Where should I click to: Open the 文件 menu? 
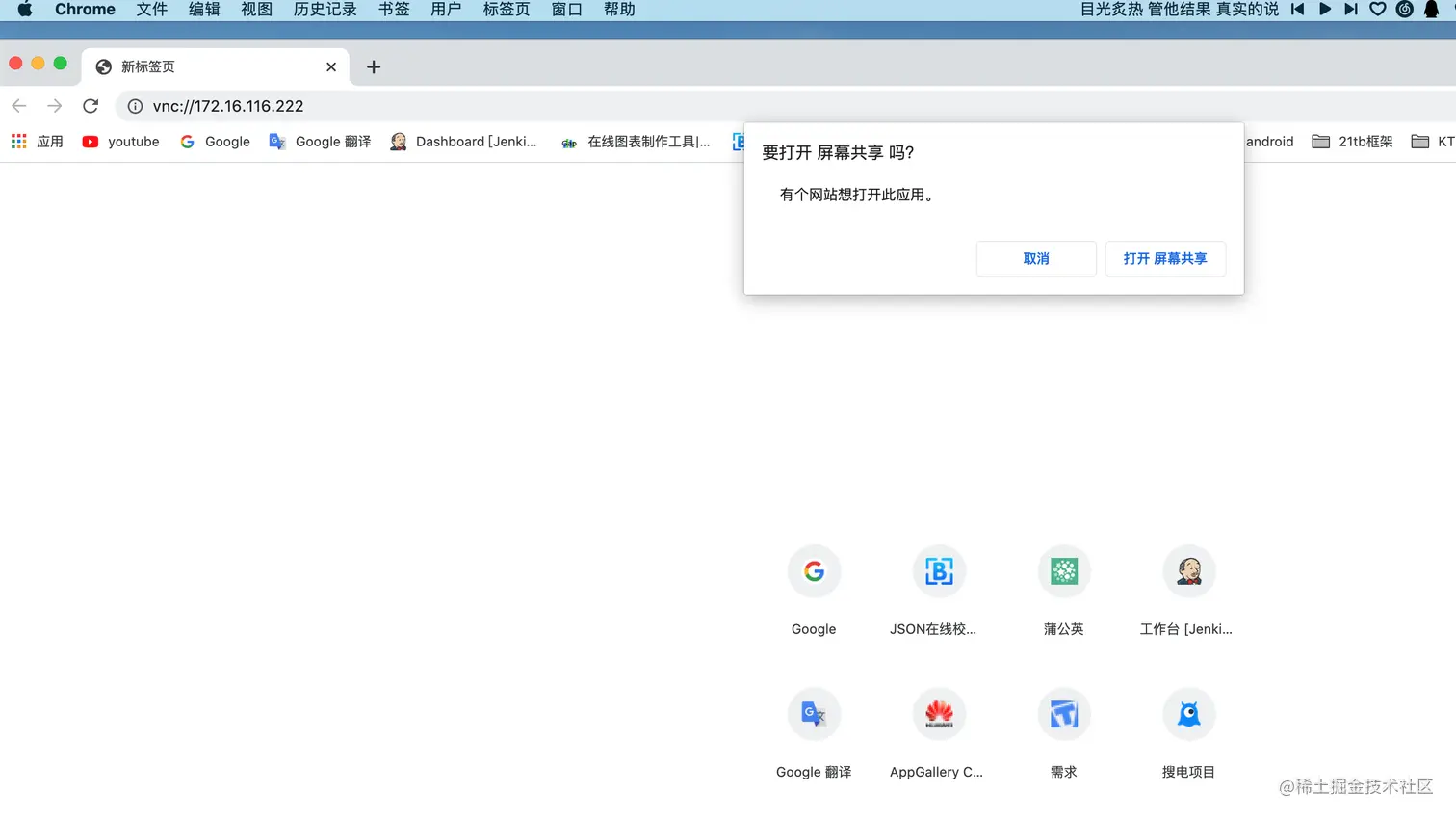(152, 10)
